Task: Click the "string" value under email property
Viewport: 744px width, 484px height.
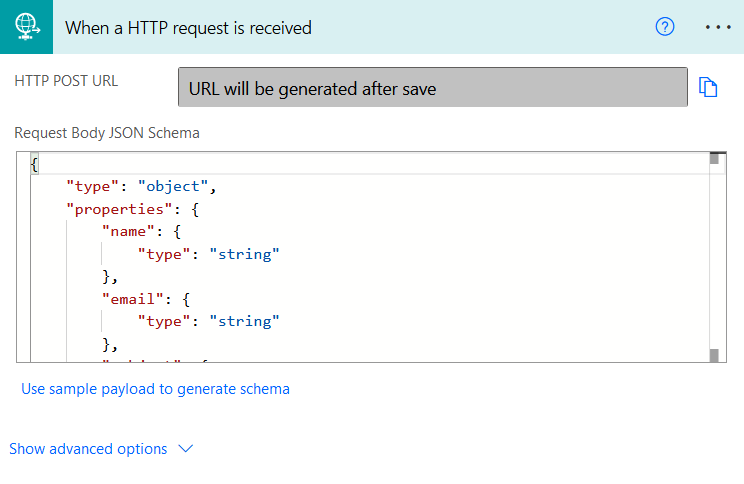Action: (x=244, y=321)
